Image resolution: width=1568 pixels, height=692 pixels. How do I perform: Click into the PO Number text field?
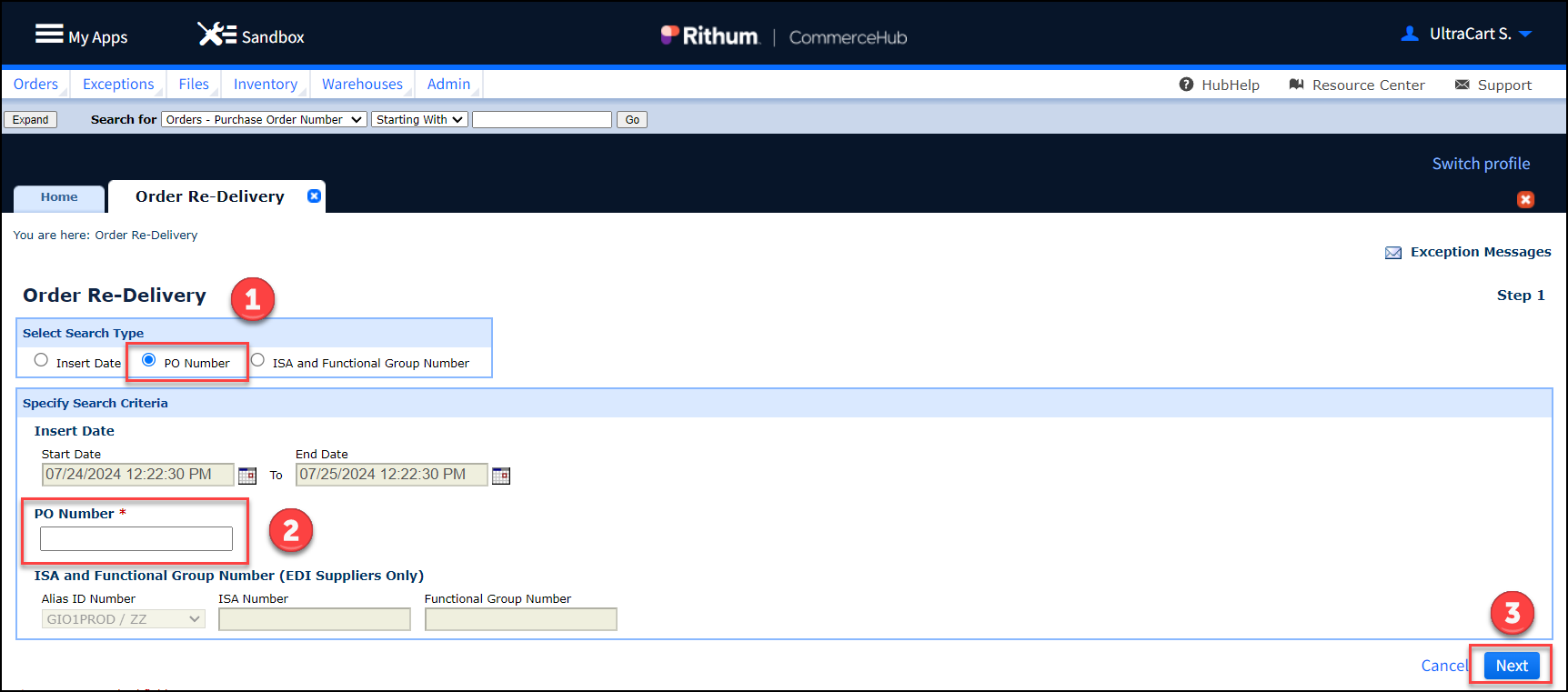pos(136,539)
